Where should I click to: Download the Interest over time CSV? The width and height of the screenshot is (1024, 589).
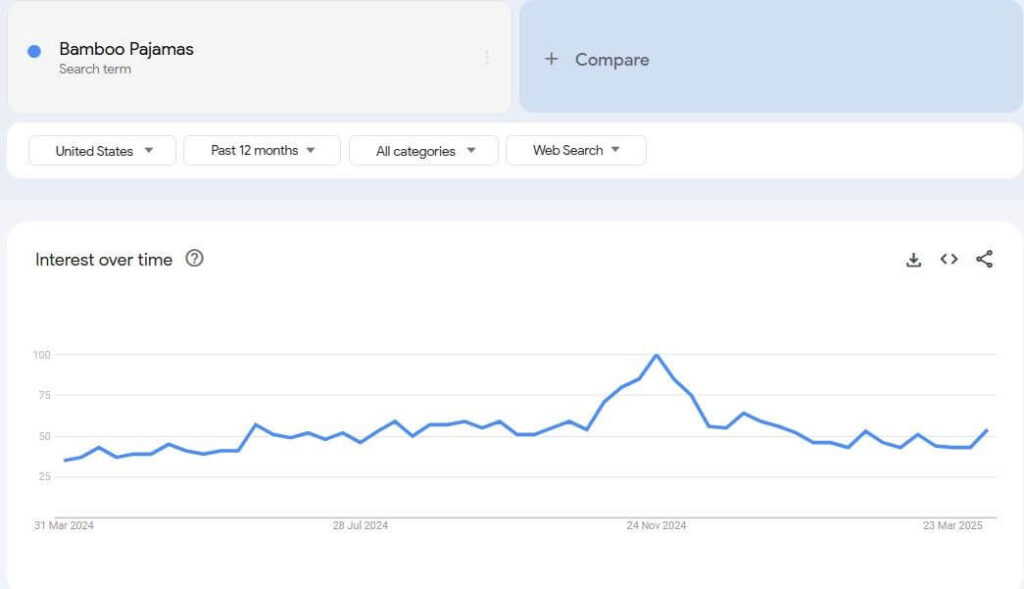point(913,260)
